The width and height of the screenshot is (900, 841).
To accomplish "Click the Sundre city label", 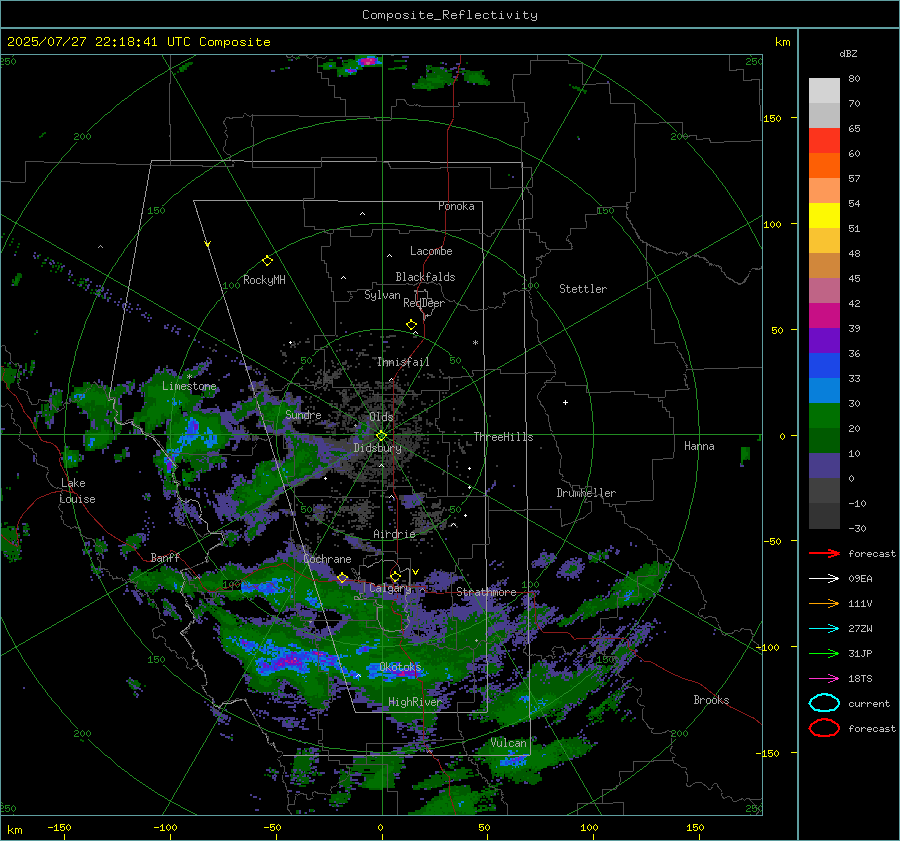I will 303,414.
